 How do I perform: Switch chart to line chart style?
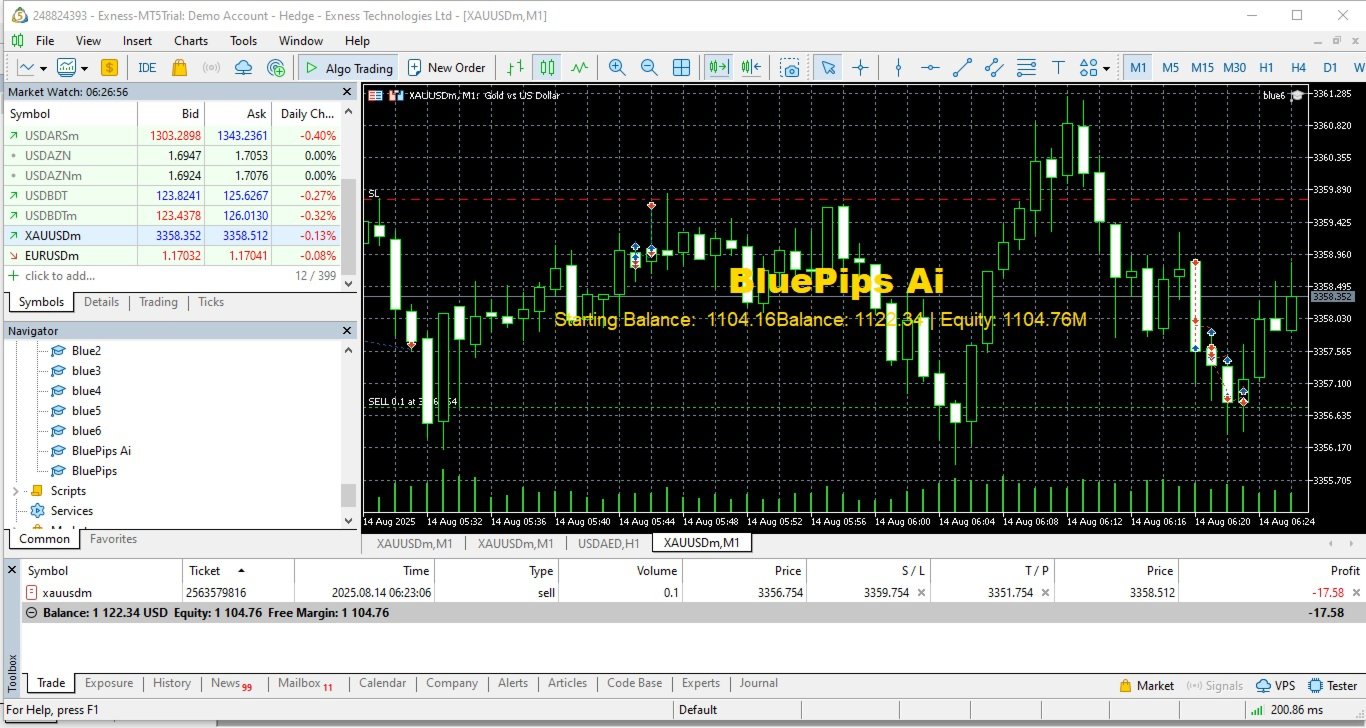coord(579,68)
